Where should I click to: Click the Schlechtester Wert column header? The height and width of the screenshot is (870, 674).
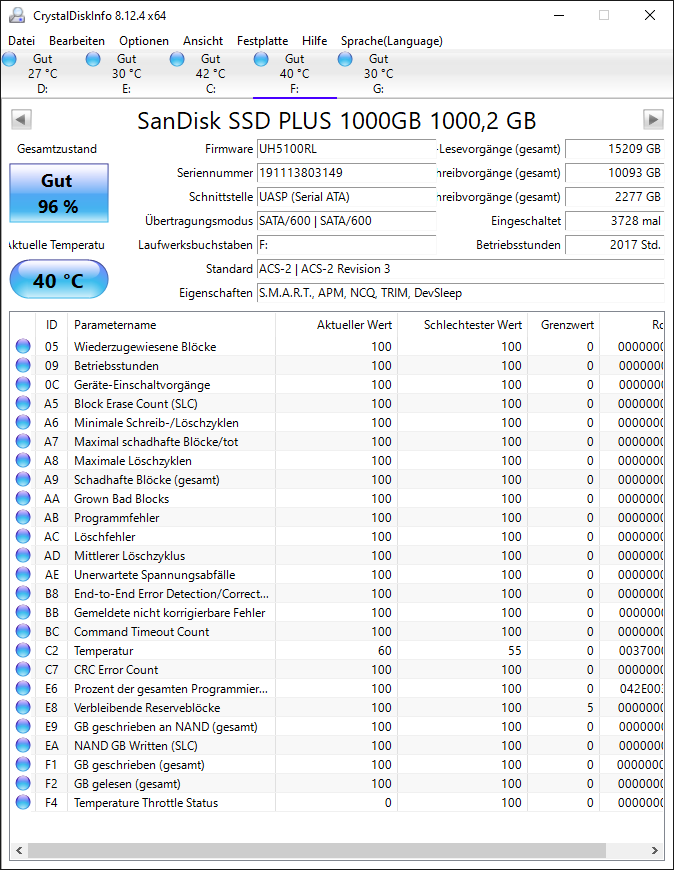click(463, 325)
